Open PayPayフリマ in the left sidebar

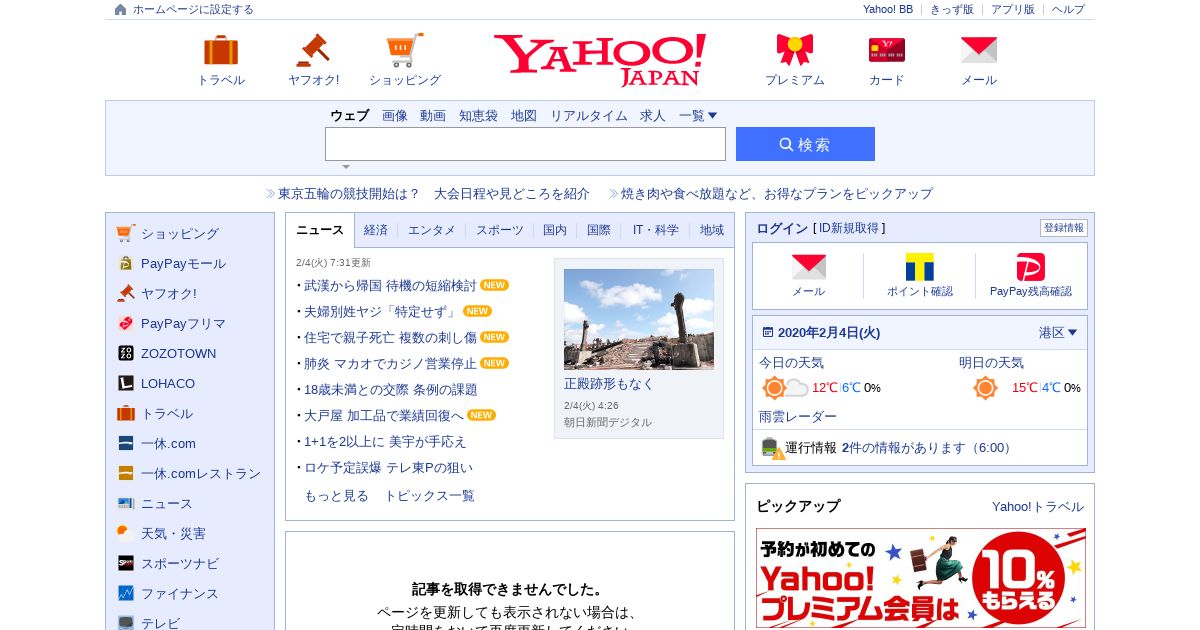[183, 323]
